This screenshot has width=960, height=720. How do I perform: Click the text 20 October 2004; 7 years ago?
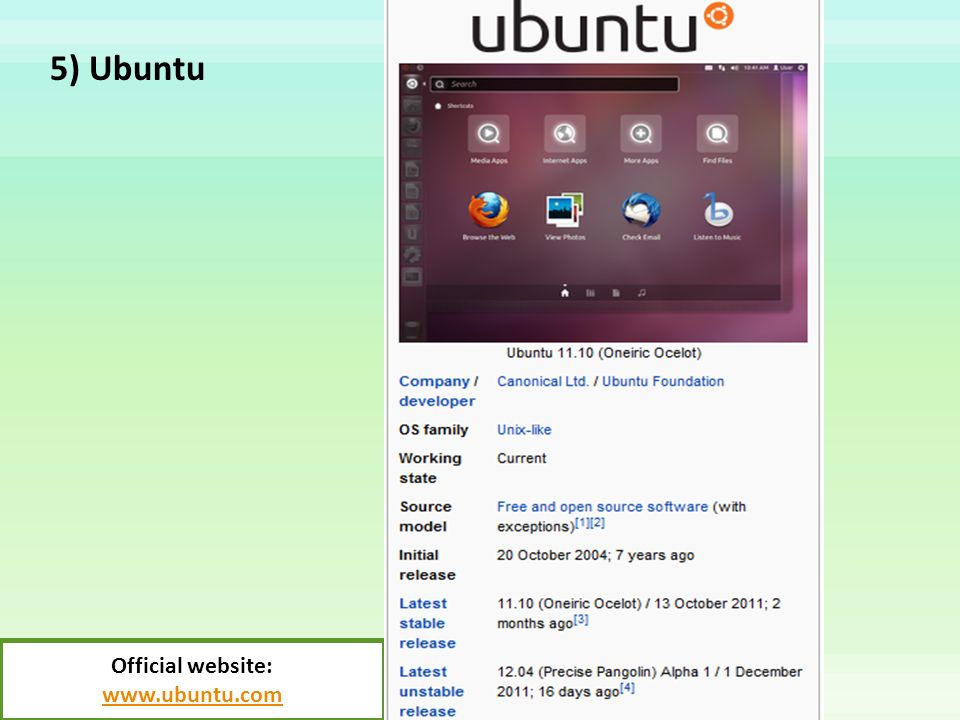595,555
